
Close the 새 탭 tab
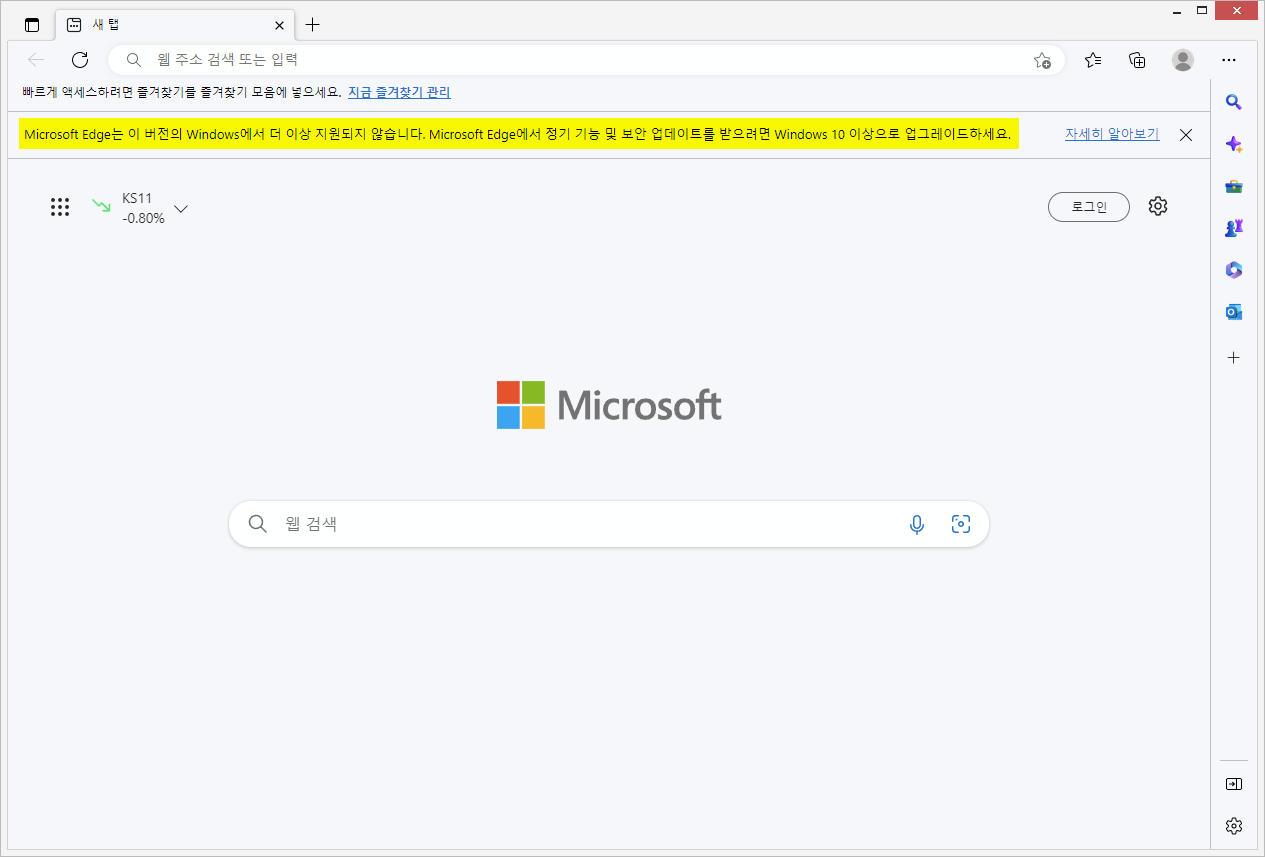point(280,25)
